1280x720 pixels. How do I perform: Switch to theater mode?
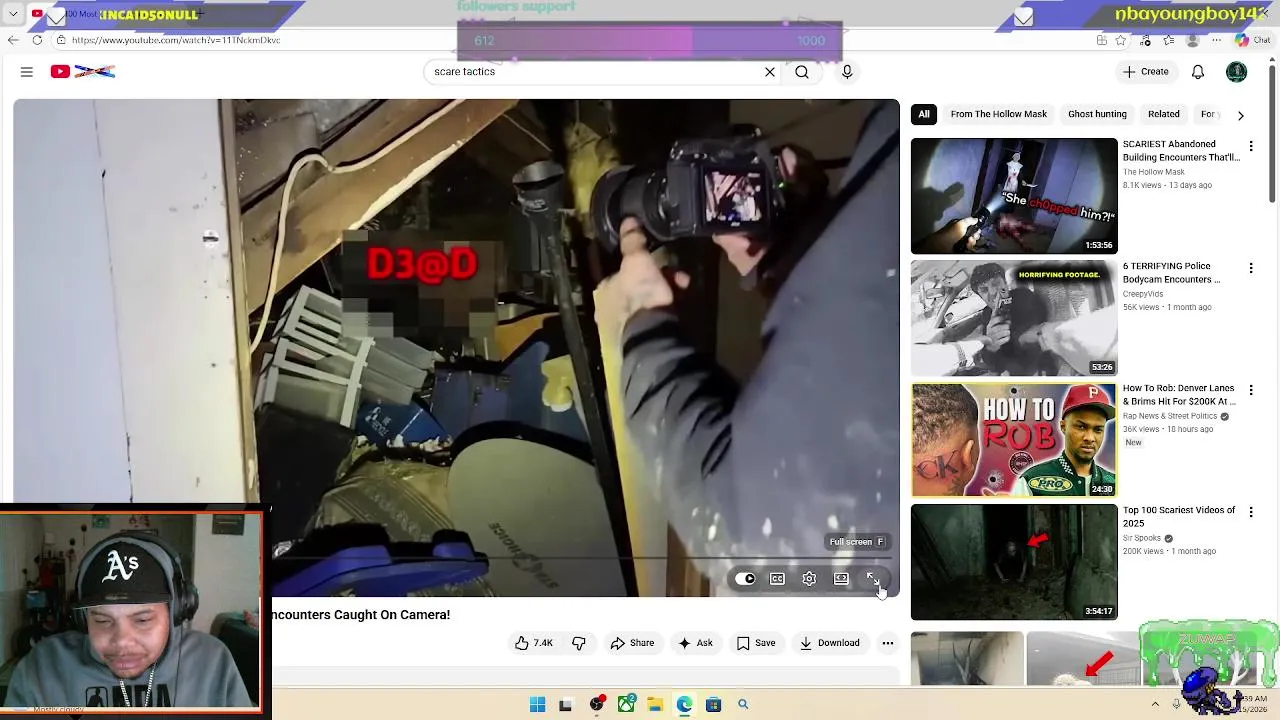(841, 579)
